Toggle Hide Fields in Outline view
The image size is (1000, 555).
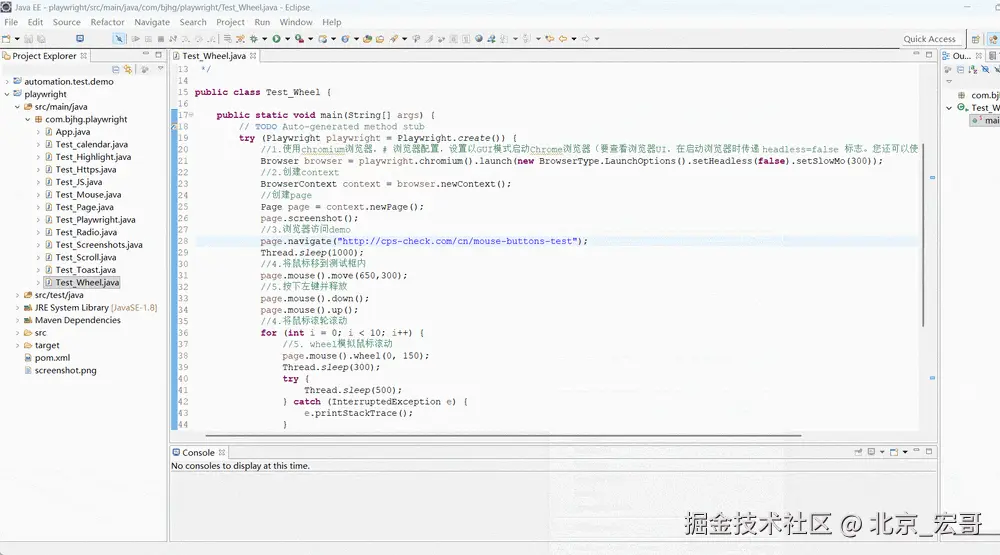985,70
